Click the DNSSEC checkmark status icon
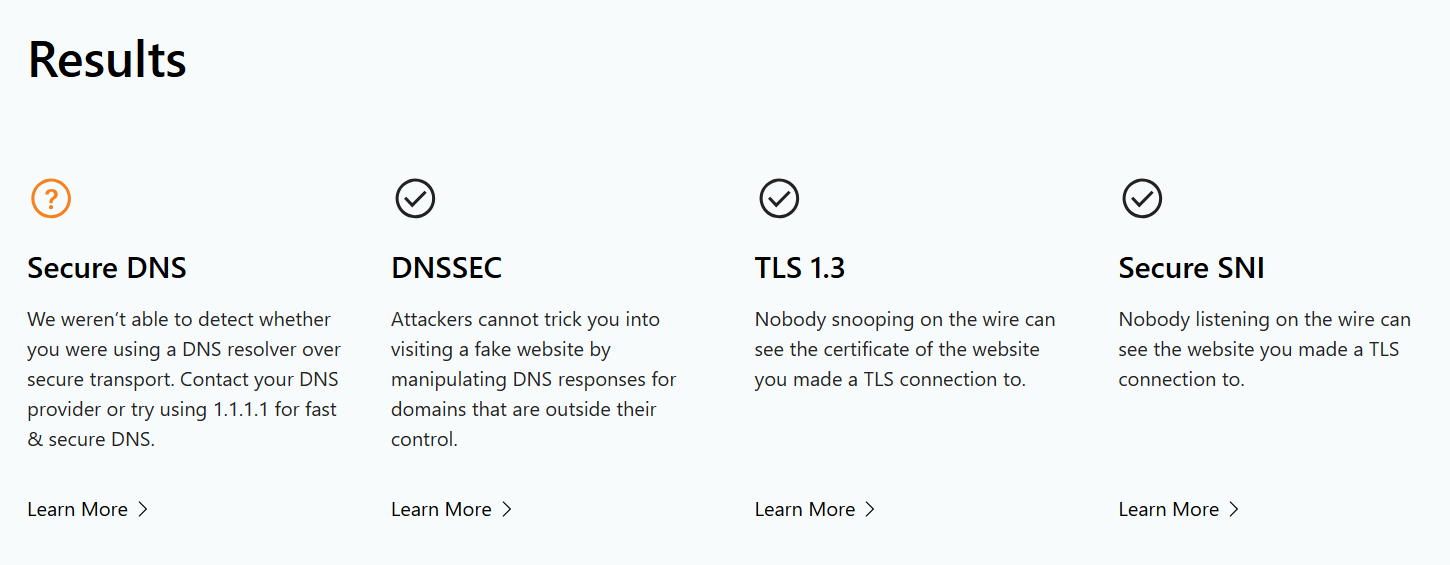Viewport: 1450px width, 565px height. [x=415, y=199]
